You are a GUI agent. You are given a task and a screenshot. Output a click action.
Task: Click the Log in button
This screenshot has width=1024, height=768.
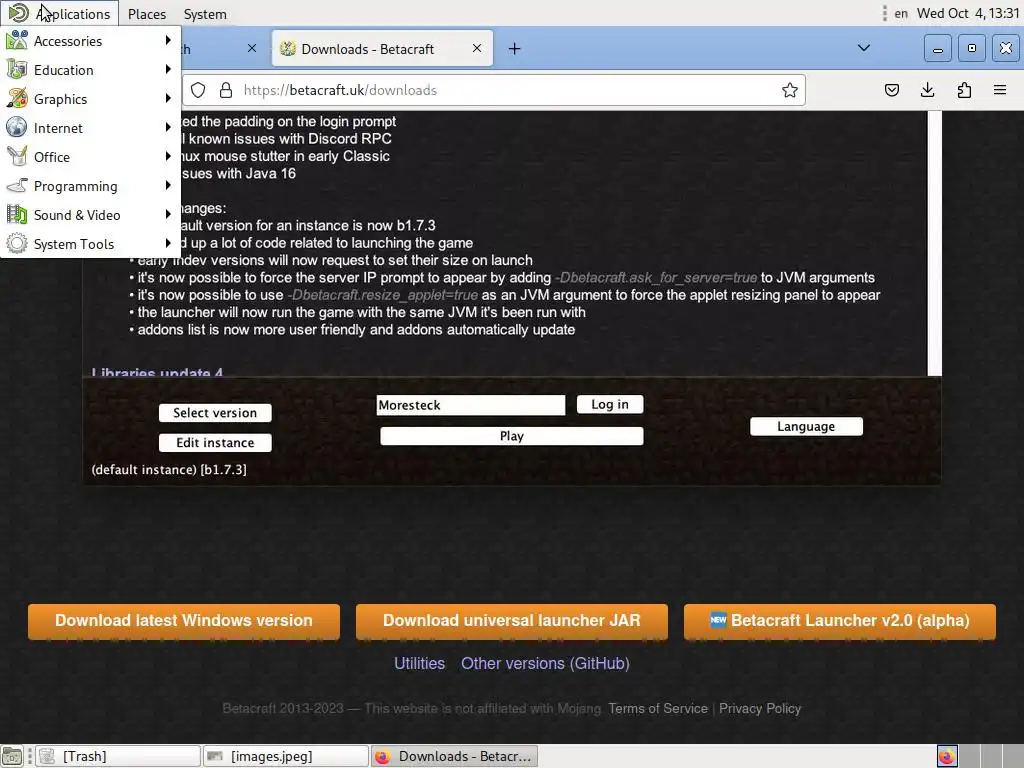(610, 404)
